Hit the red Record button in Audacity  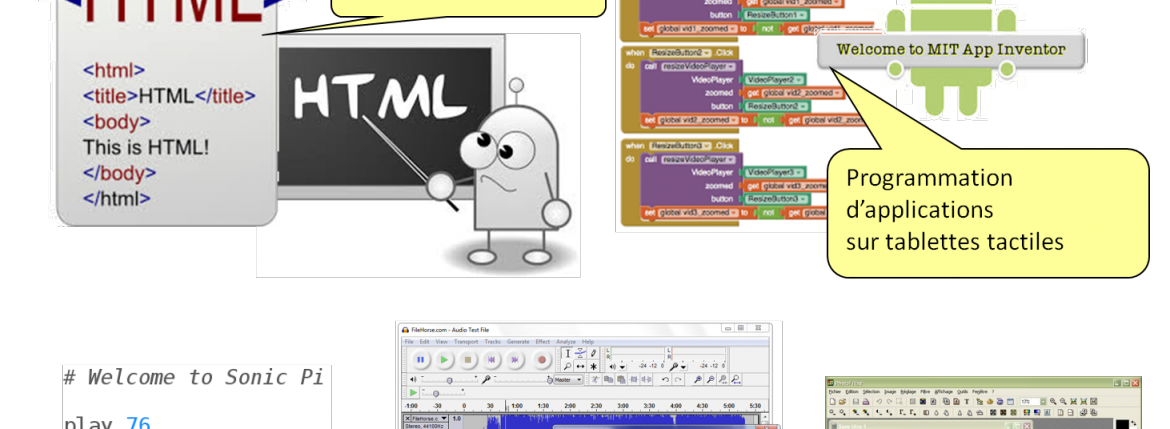coord(542,359)
